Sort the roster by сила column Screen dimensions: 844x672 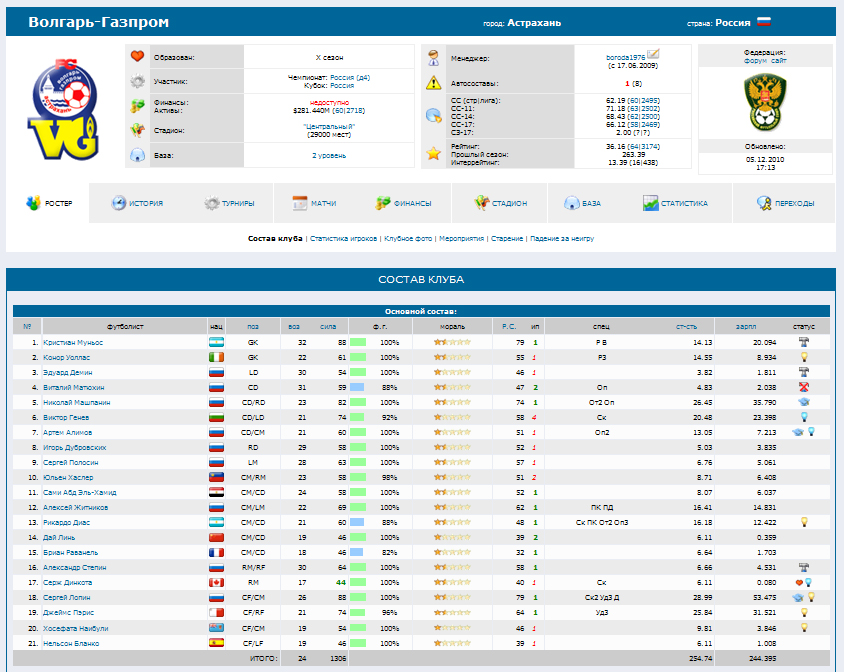click(328, 326)
